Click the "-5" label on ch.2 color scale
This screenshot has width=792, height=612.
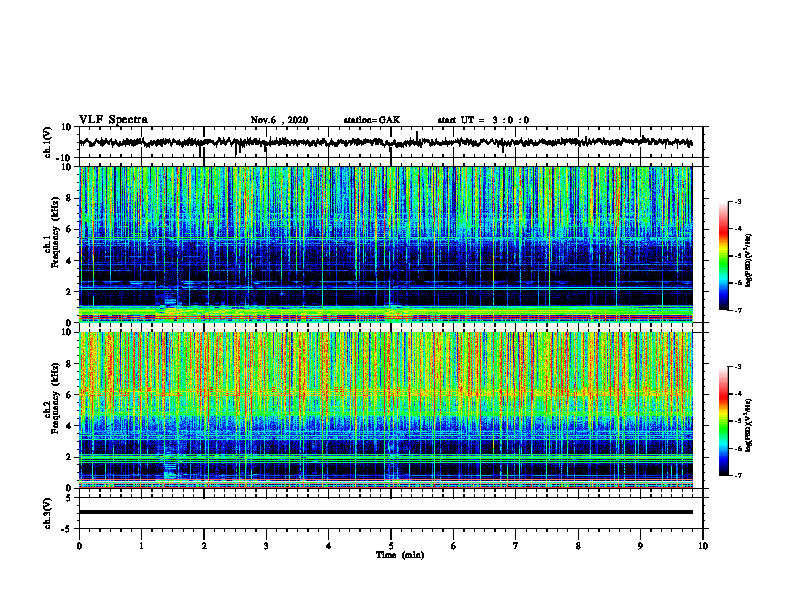[738, 421]
